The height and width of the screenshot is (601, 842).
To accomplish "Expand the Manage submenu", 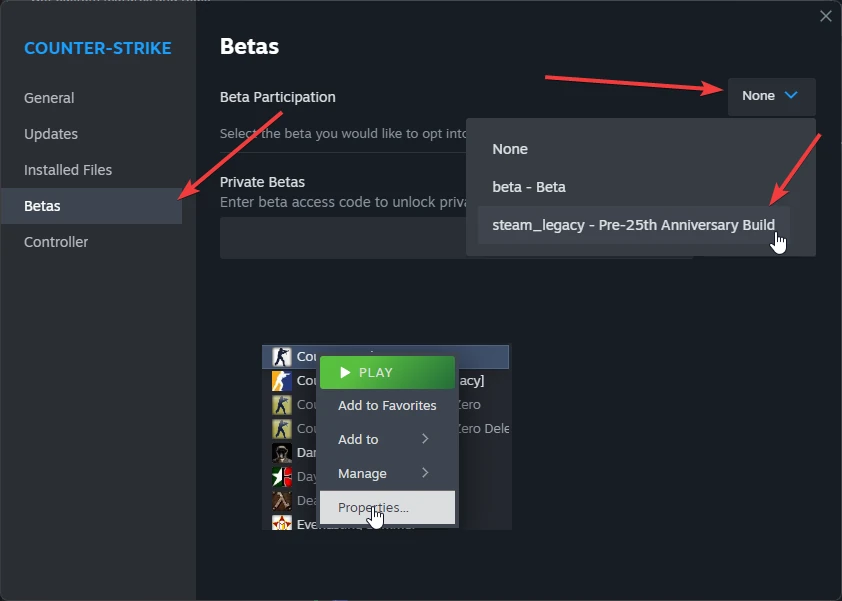I will [387, 473].
